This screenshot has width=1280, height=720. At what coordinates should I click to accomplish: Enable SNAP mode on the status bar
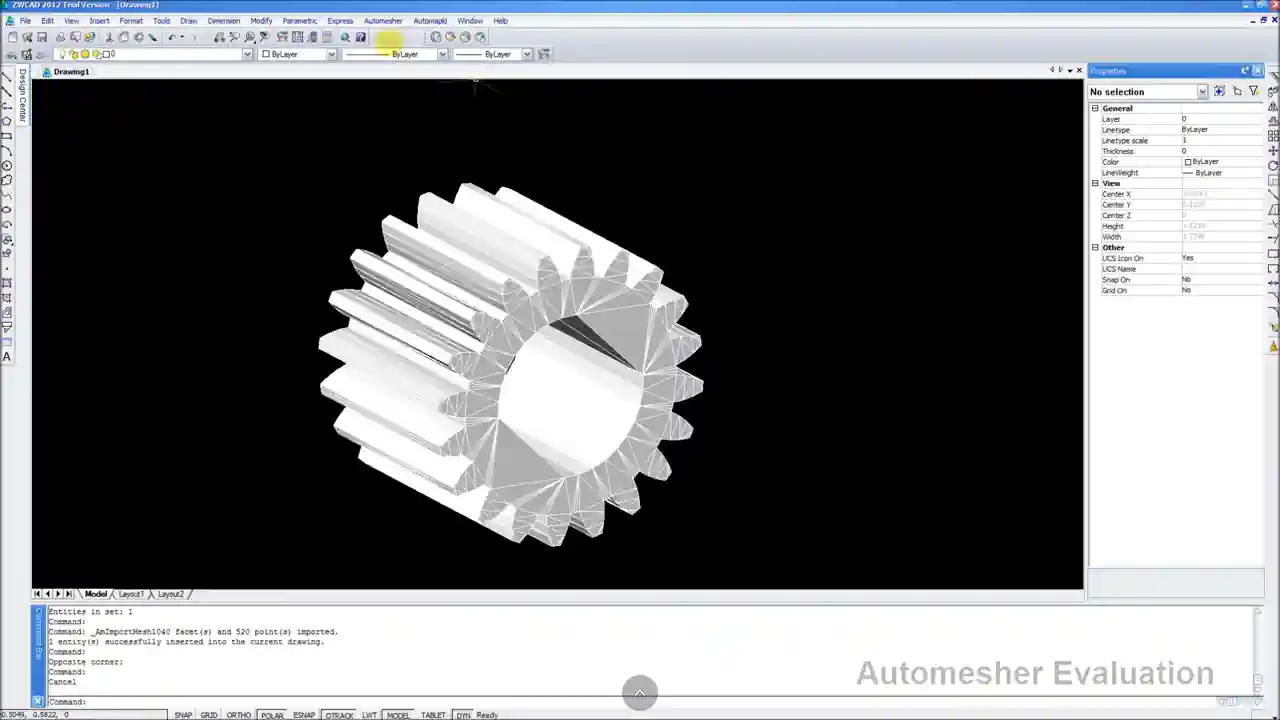click(x=183, y=715)
